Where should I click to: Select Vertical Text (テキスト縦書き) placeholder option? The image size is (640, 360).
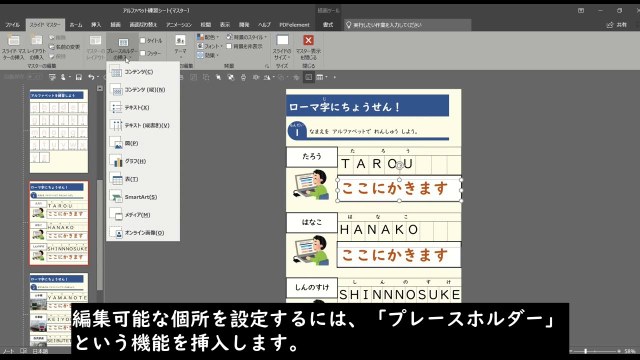click(x=143, y=126)
